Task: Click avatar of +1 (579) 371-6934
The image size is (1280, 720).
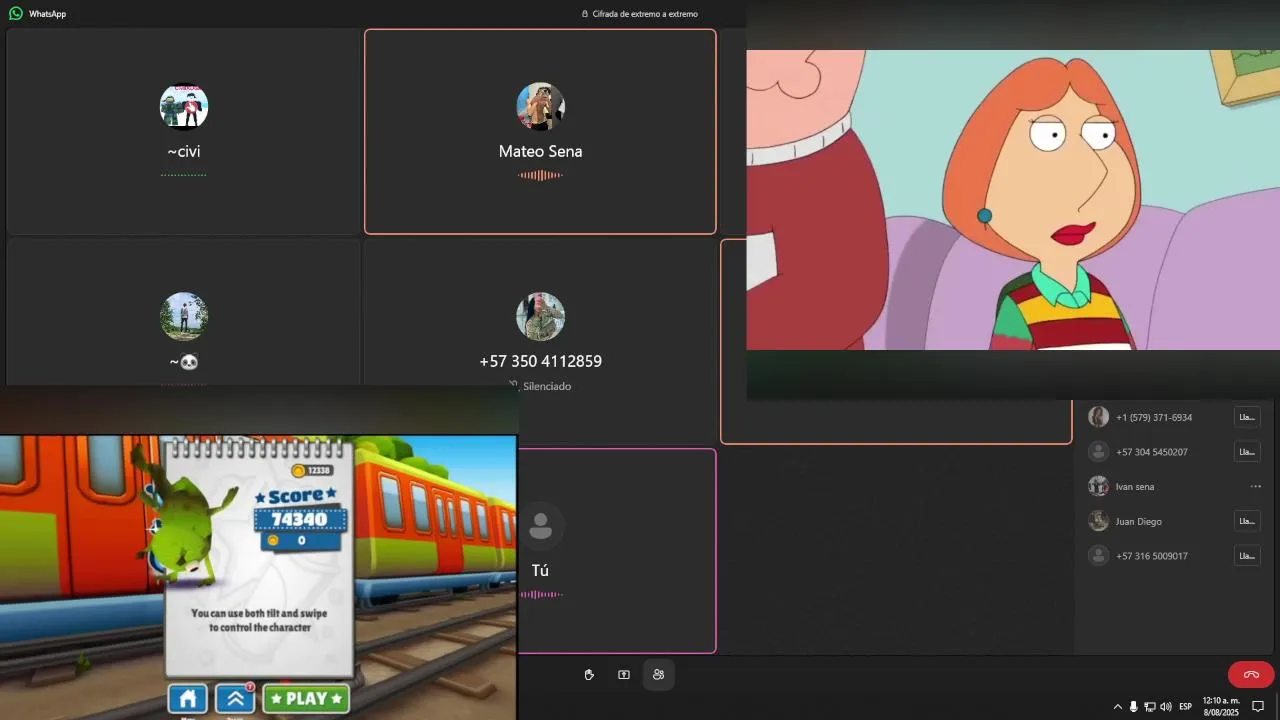Action: coord(1098,417)
